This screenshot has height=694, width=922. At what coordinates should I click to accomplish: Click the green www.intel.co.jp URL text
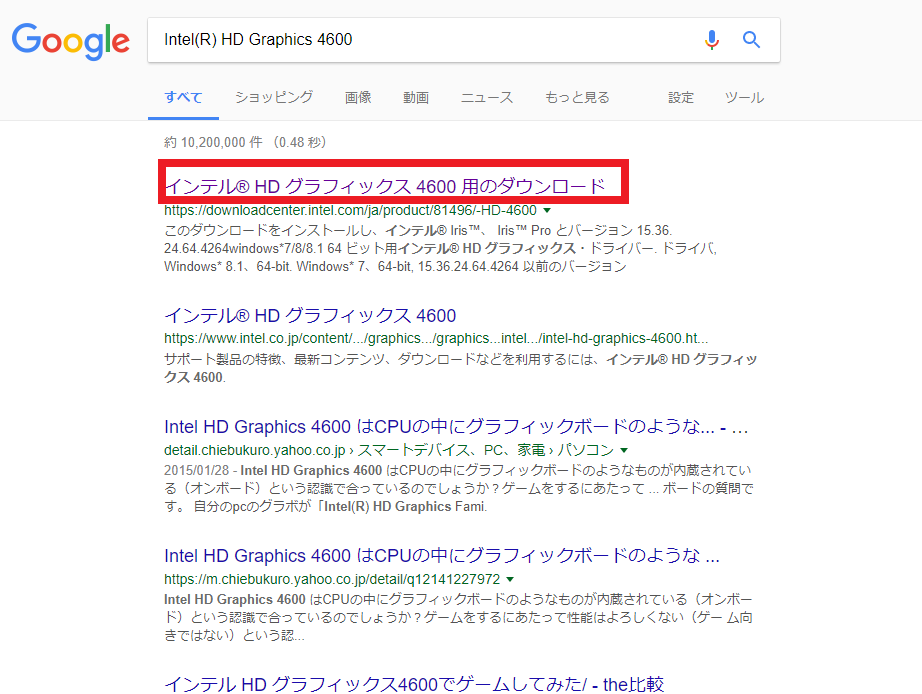click(436, 339)
